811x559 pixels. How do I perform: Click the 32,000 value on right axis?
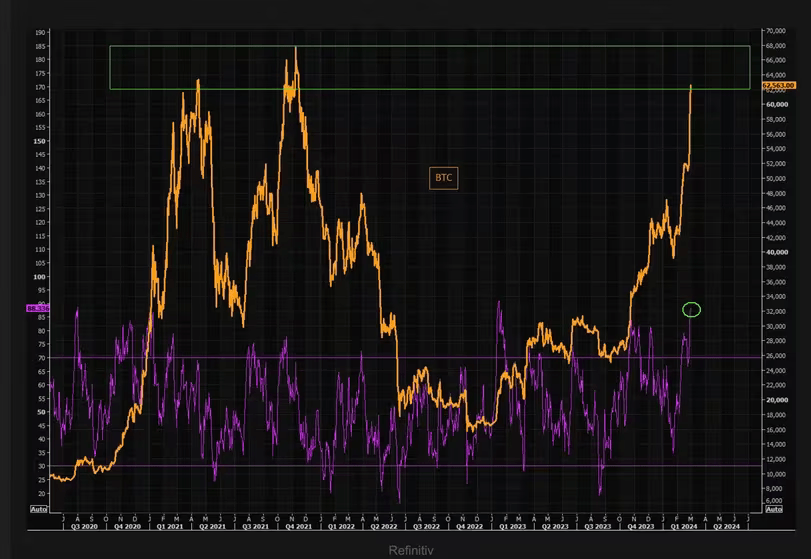[x=775, y=312]
